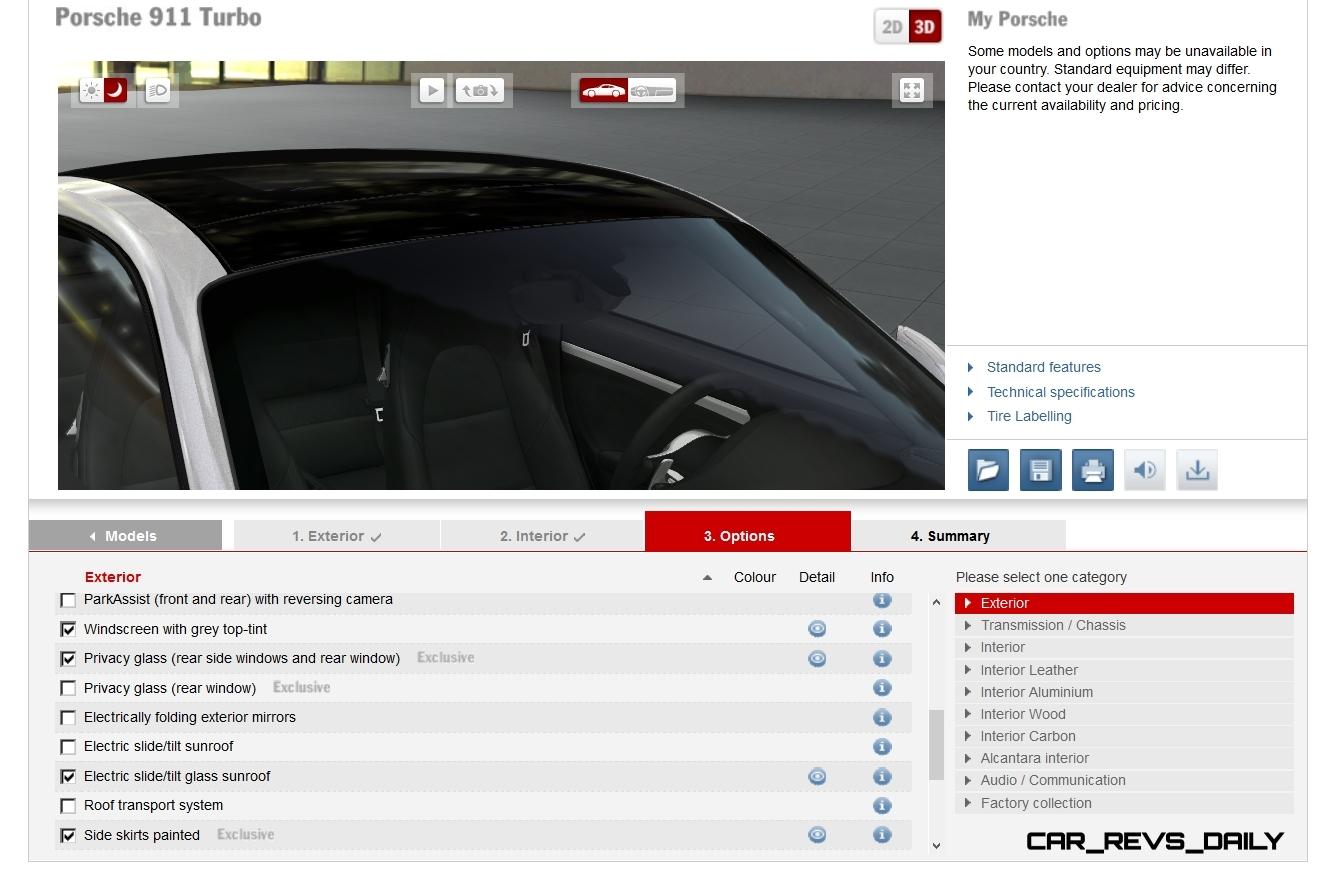Go back to Models tab
The height and width of the screenshot is (882, 1329).
pyautogui.click(x=125, y=536)
